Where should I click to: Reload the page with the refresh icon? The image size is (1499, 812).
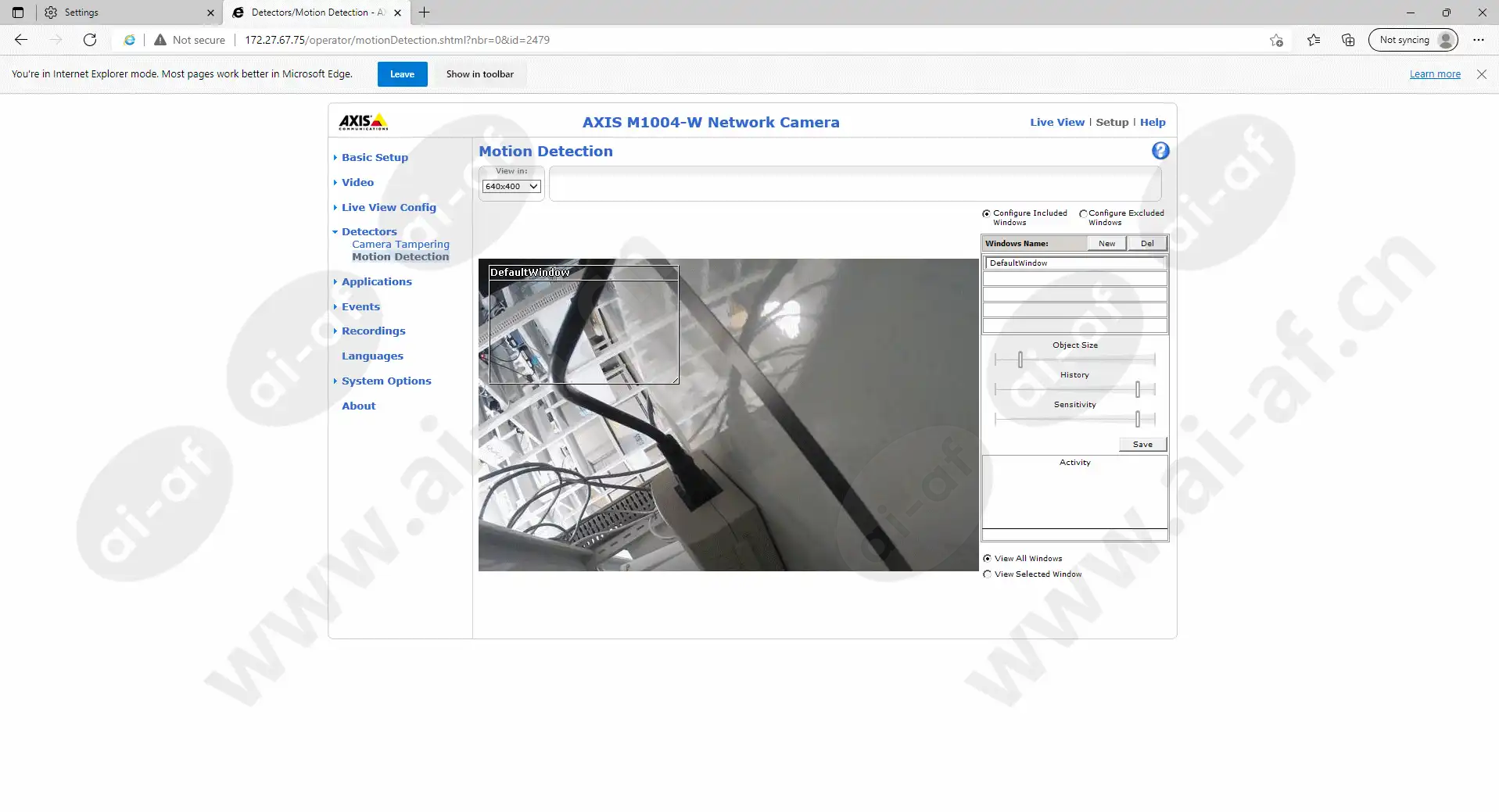click(x=90, y=40)
